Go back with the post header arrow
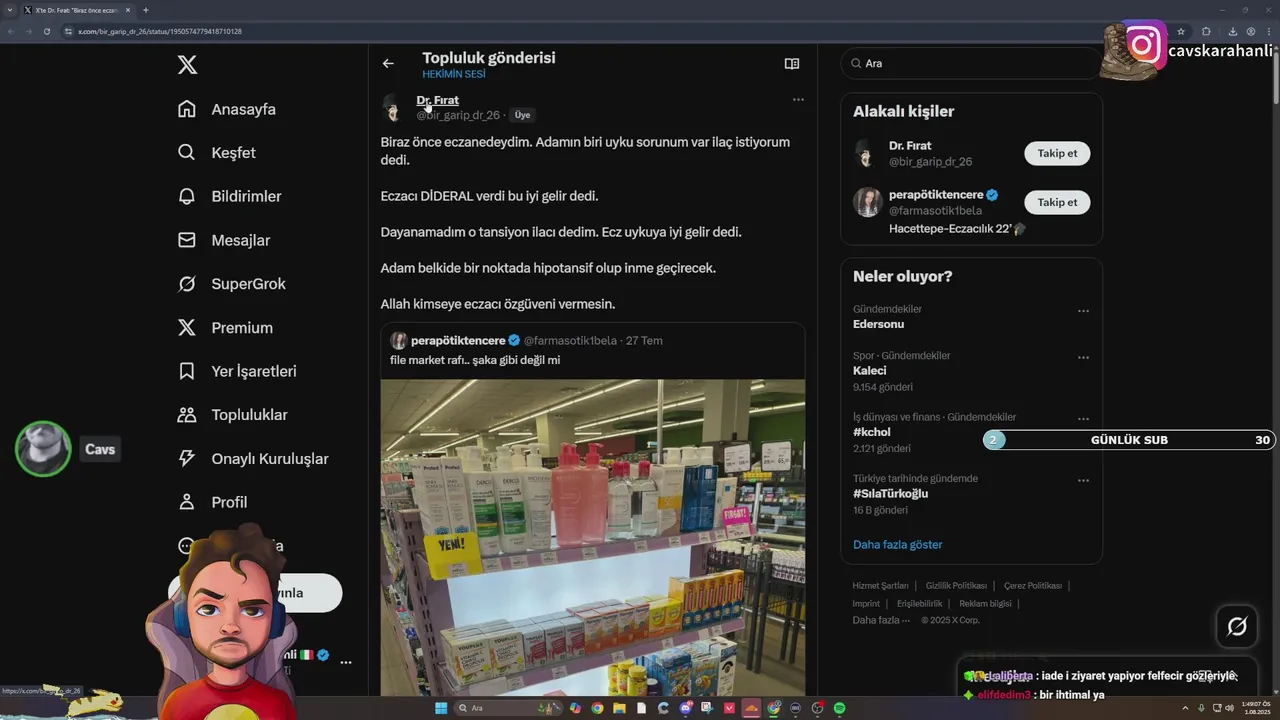Image resolution: width=1280 pixels, height=720 pixels. pos(388,63)
